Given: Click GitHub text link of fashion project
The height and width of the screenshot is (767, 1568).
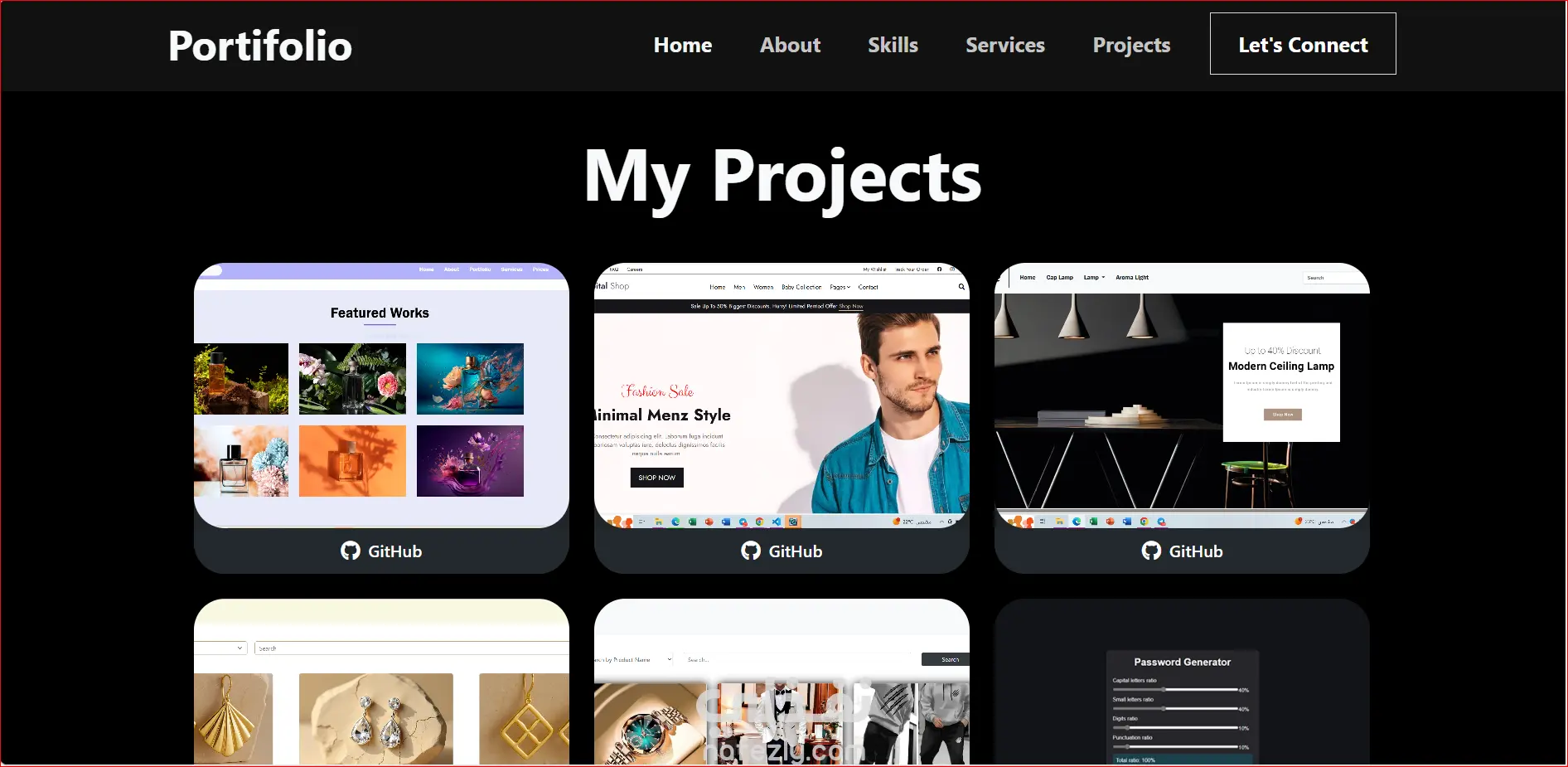Looking at the screenshot, I should pyautogui.click(x=796, y=551).
